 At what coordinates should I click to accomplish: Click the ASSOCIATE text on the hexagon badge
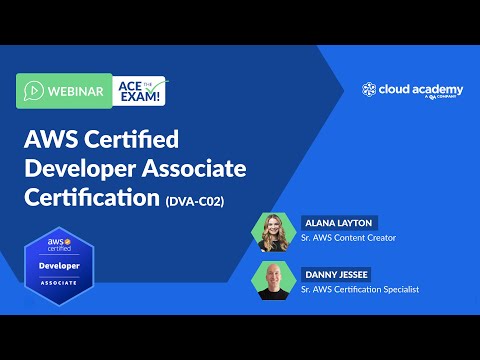click(59, 283)
